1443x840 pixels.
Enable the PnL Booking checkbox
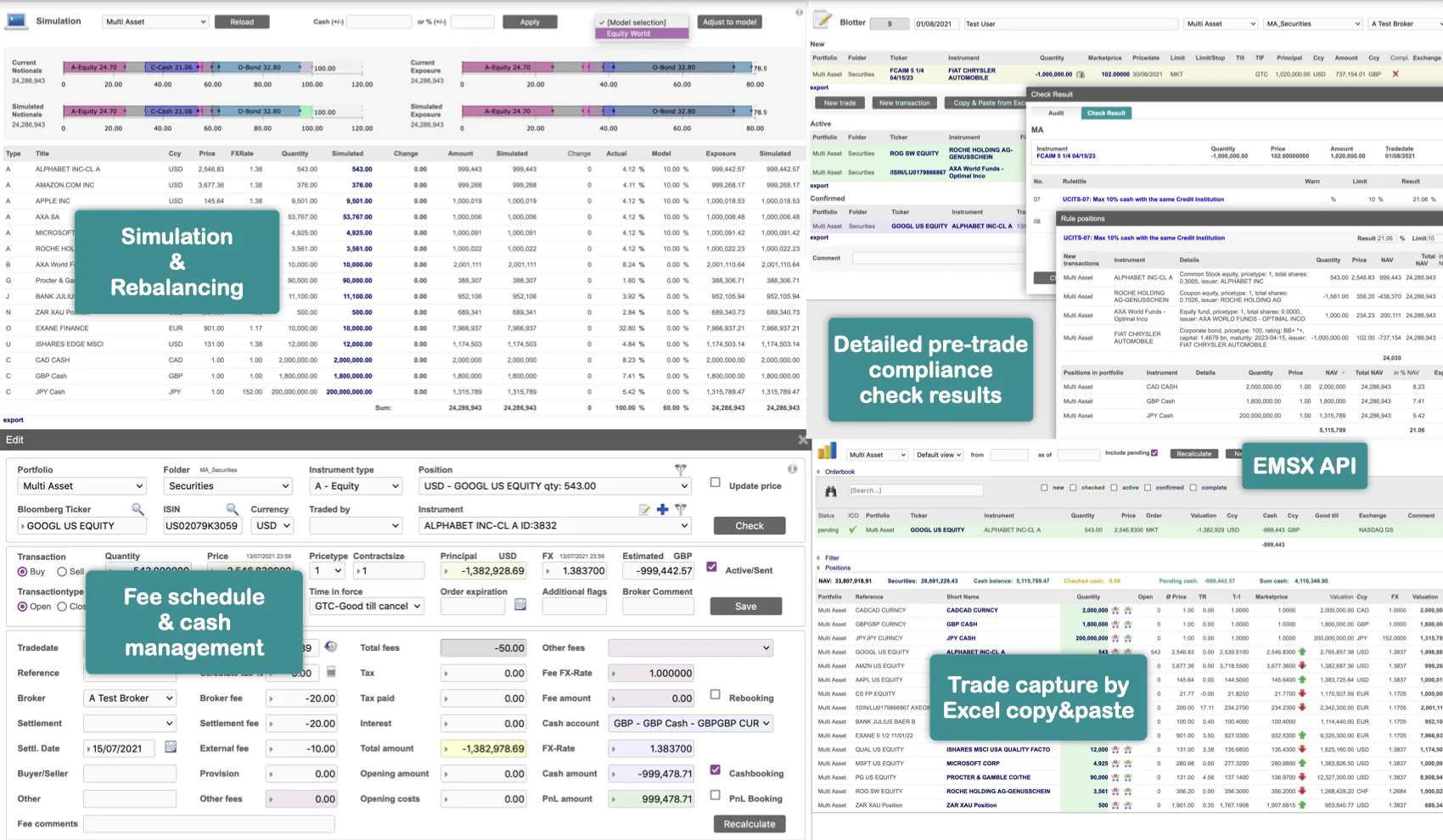(716, 795)
